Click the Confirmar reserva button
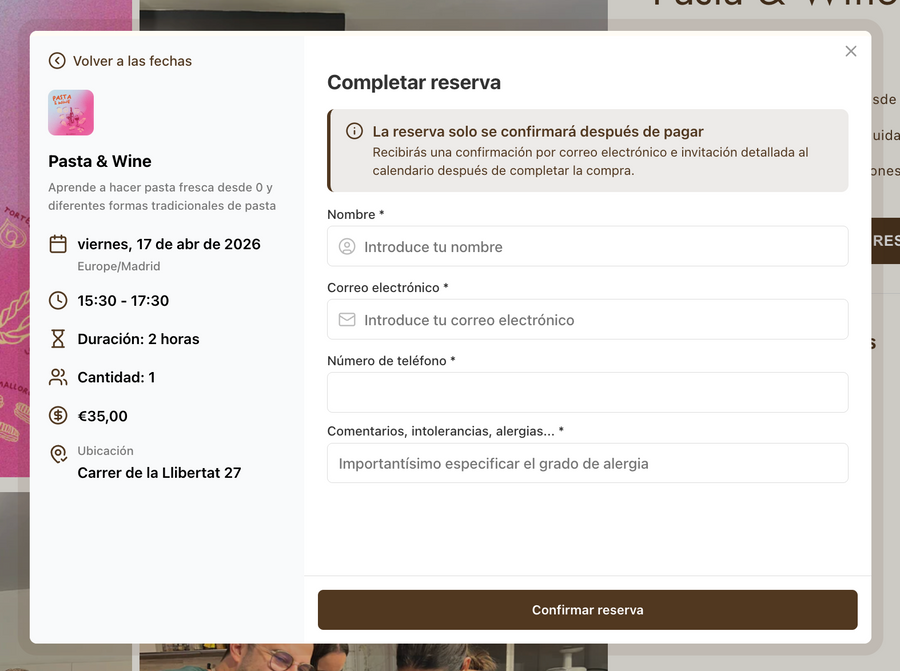900x671 pixels. click(588, 610)
